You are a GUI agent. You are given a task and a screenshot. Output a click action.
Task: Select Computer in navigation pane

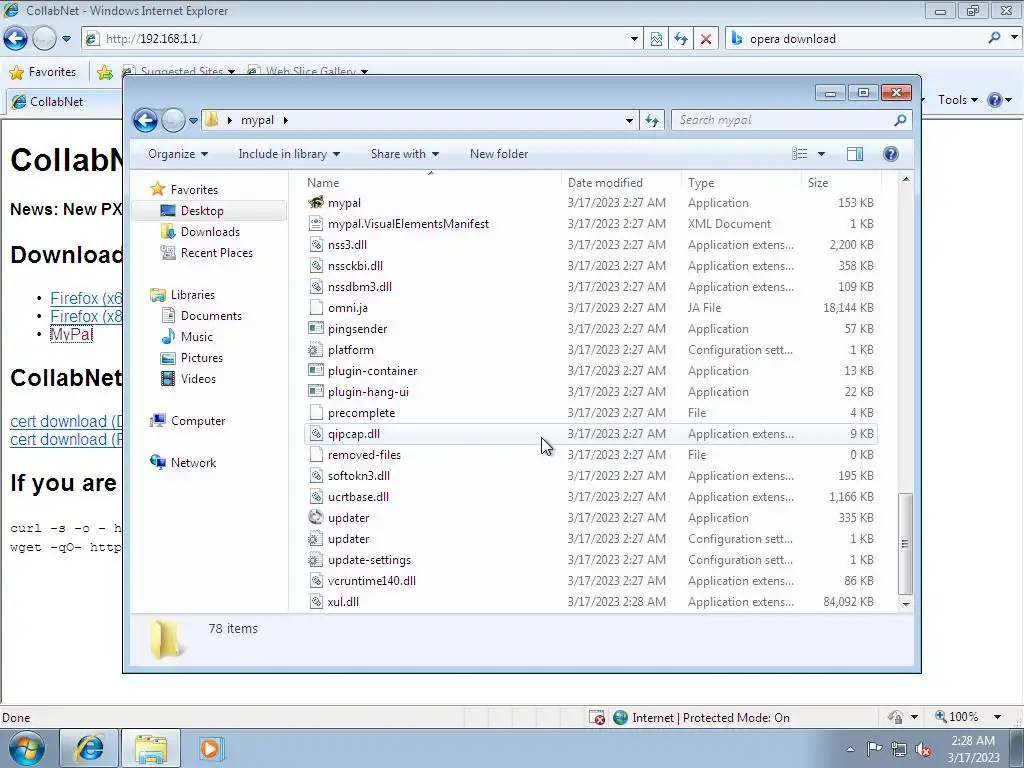197,421
